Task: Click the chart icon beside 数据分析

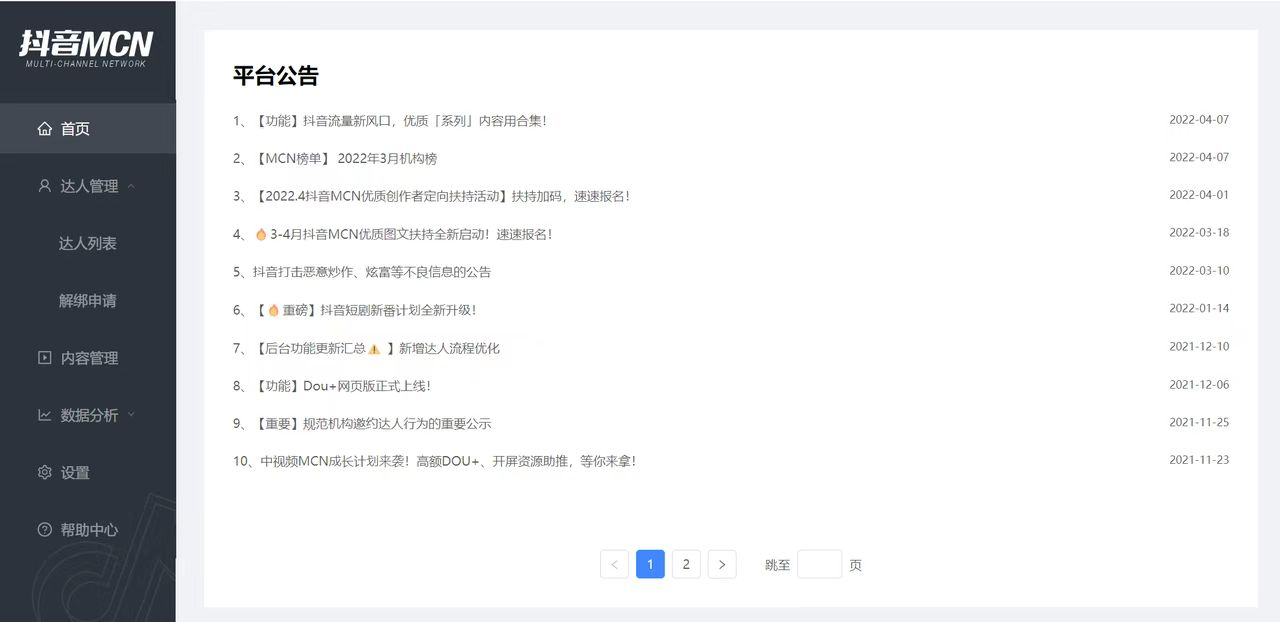Action: click(x=44, y=414)
